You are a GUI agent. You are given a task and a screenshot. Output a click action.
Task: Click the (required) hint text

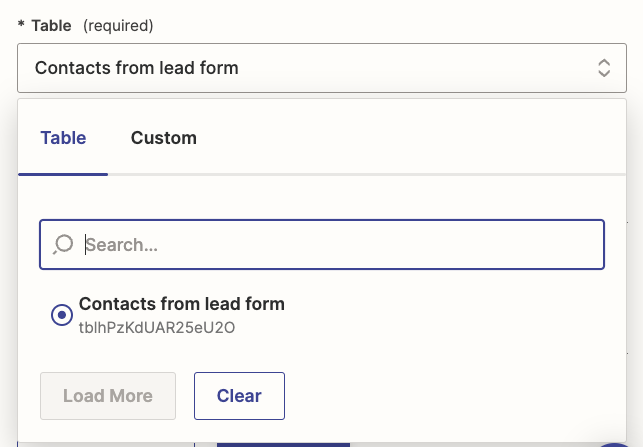[x=118, y=25]
